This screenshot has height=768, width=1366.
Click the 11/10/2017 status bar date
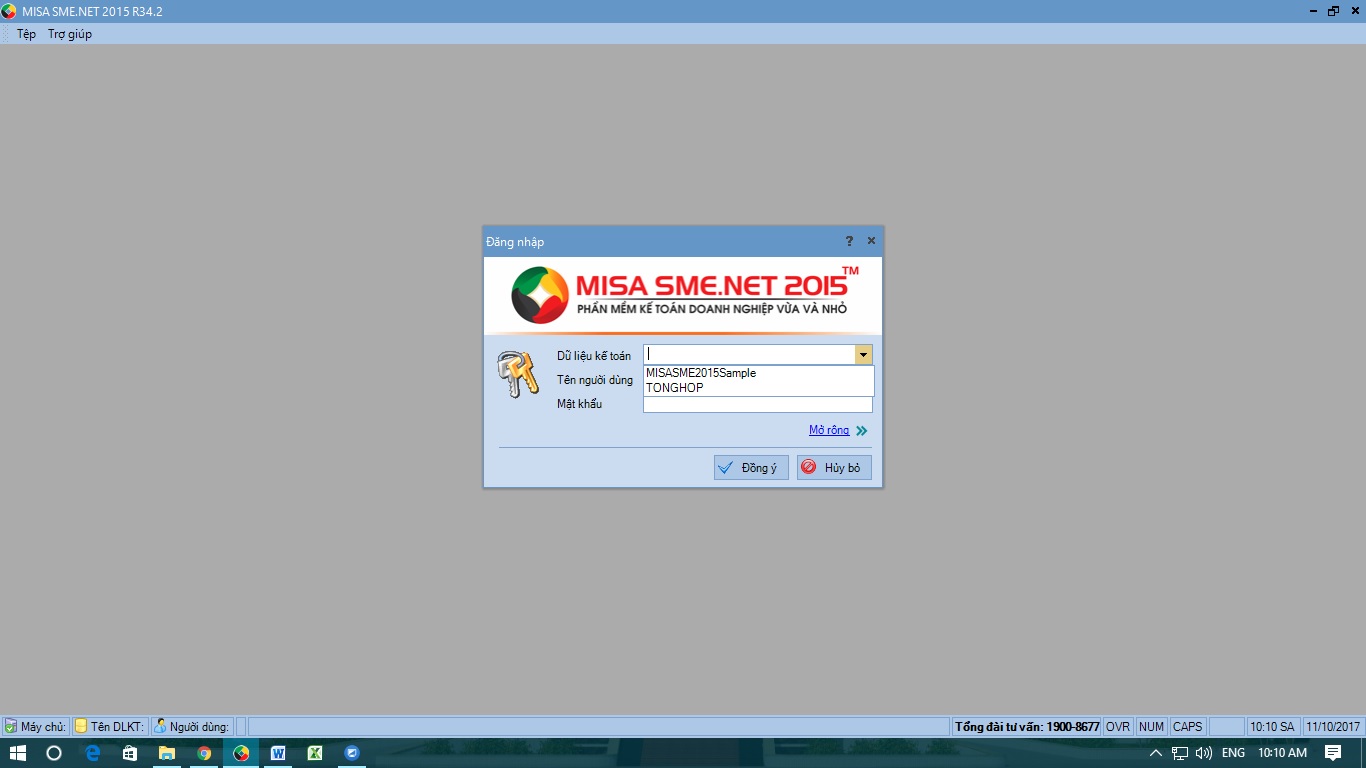(x=1333, y=727)
